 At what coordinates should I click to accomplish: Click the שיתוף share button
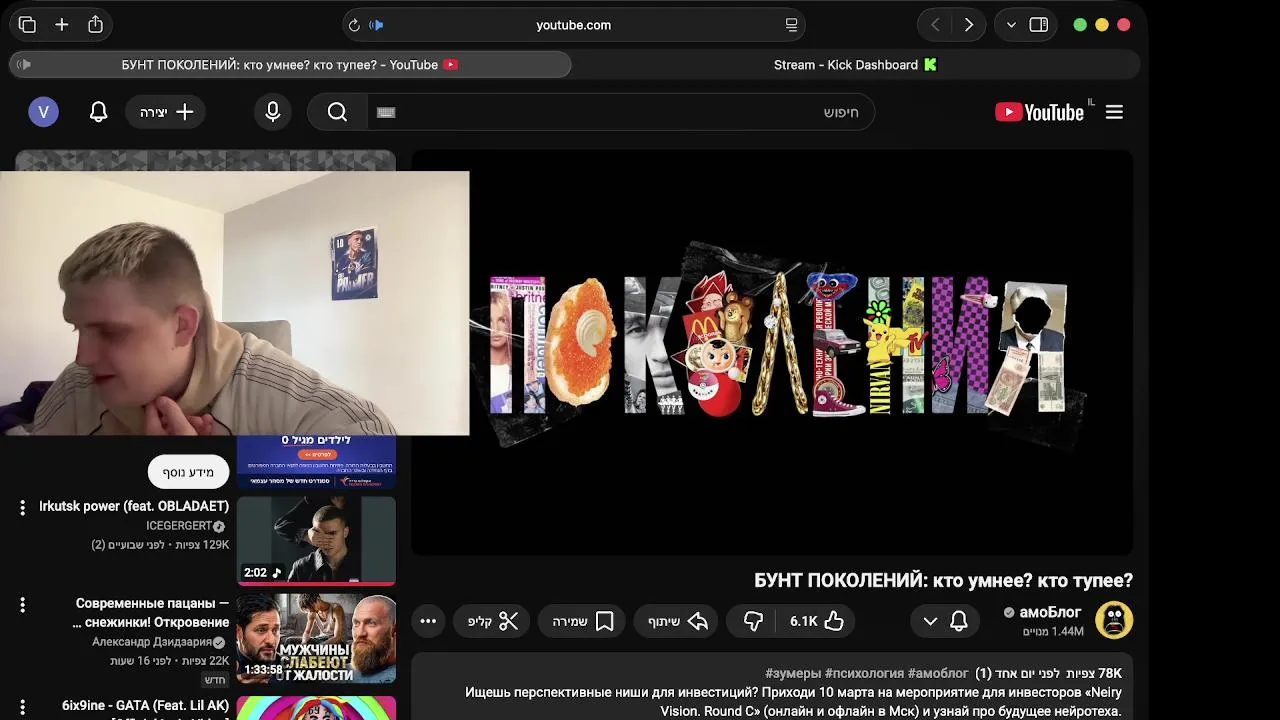point(677,621)
